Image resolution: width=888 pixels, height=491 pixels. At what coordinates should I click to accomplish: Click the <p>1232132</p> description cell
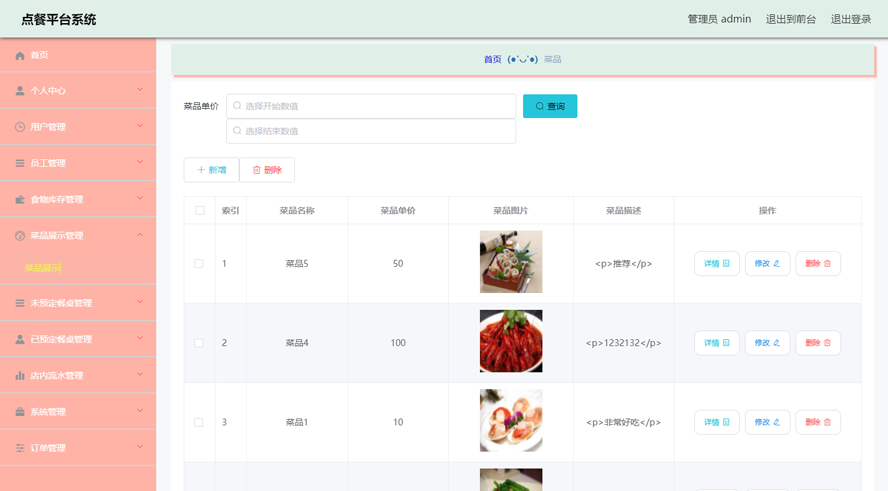[x=624, y=343]
